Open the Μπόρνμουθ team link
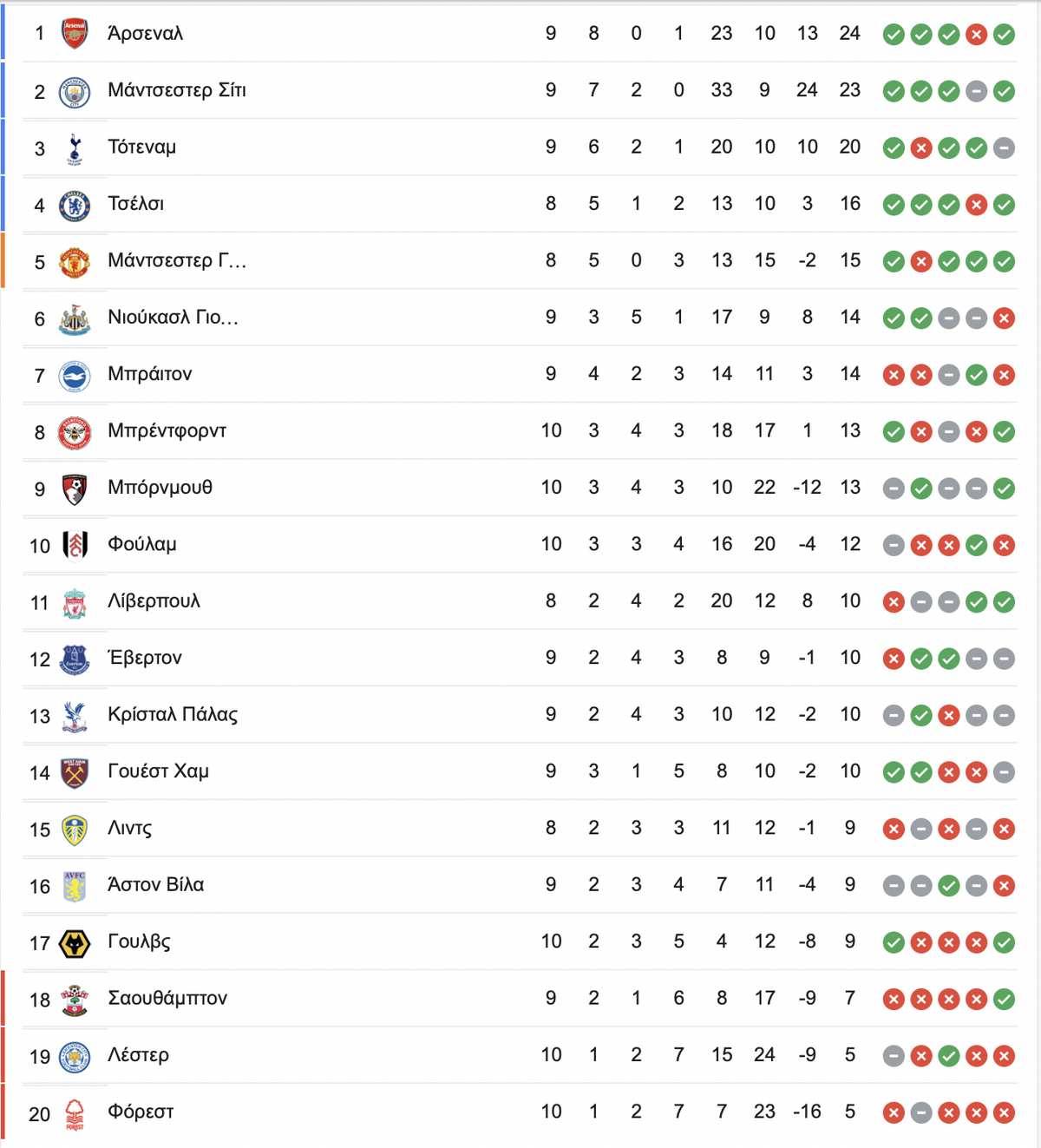The width and height of the screenshot is (1041, 1148). click(160, 488)
